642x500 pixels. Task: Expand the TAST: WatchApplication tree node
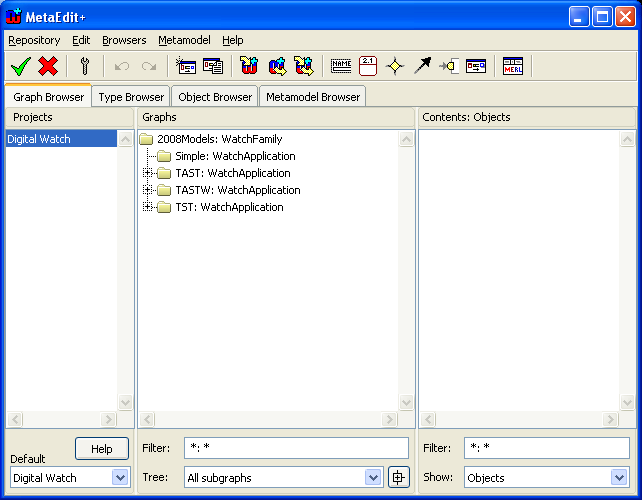click(x=148, y=173)
